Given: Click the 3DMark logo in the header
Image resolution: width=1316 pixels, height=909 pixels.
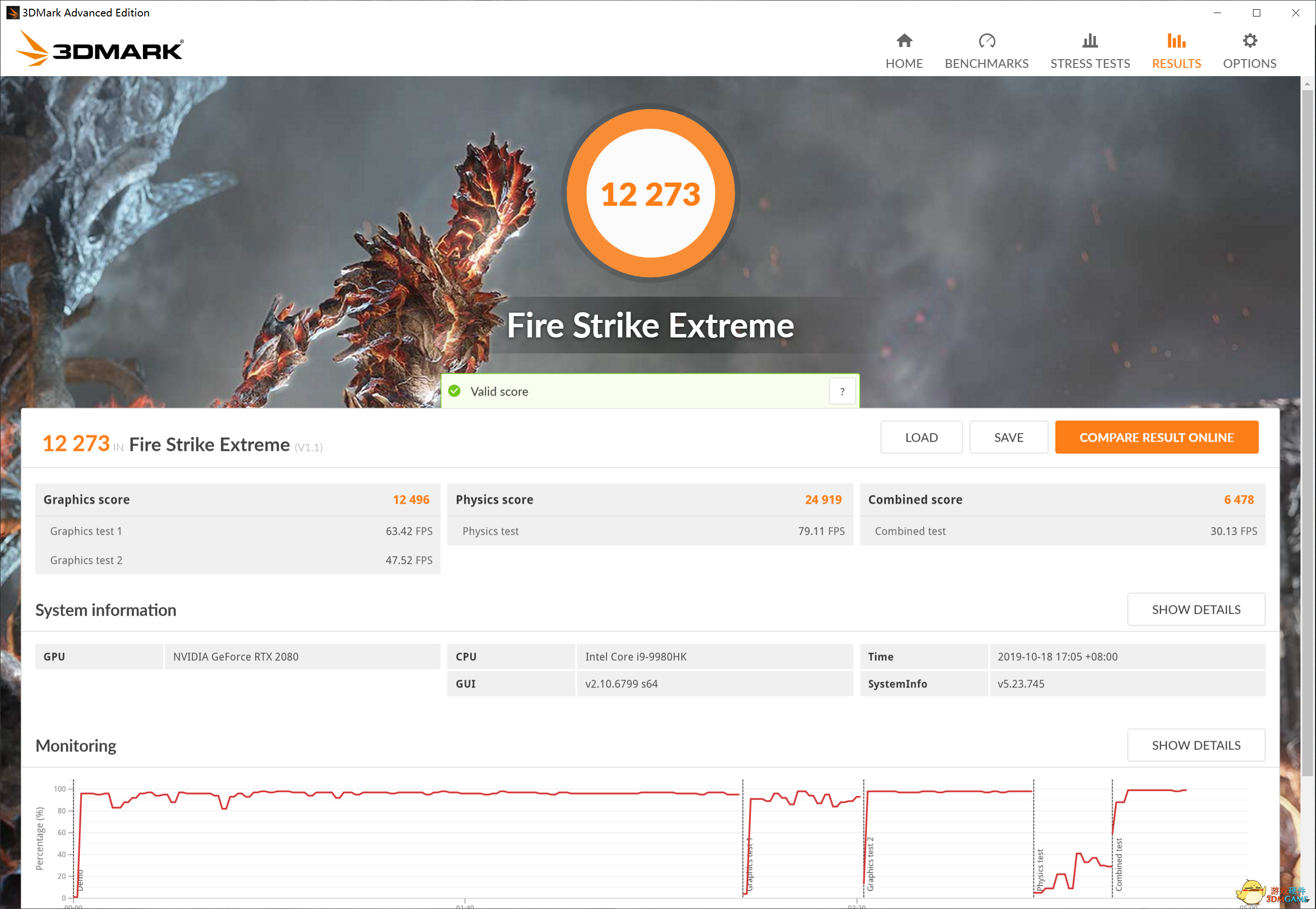Looking at the screenshot, I should (x=100, y=49).
